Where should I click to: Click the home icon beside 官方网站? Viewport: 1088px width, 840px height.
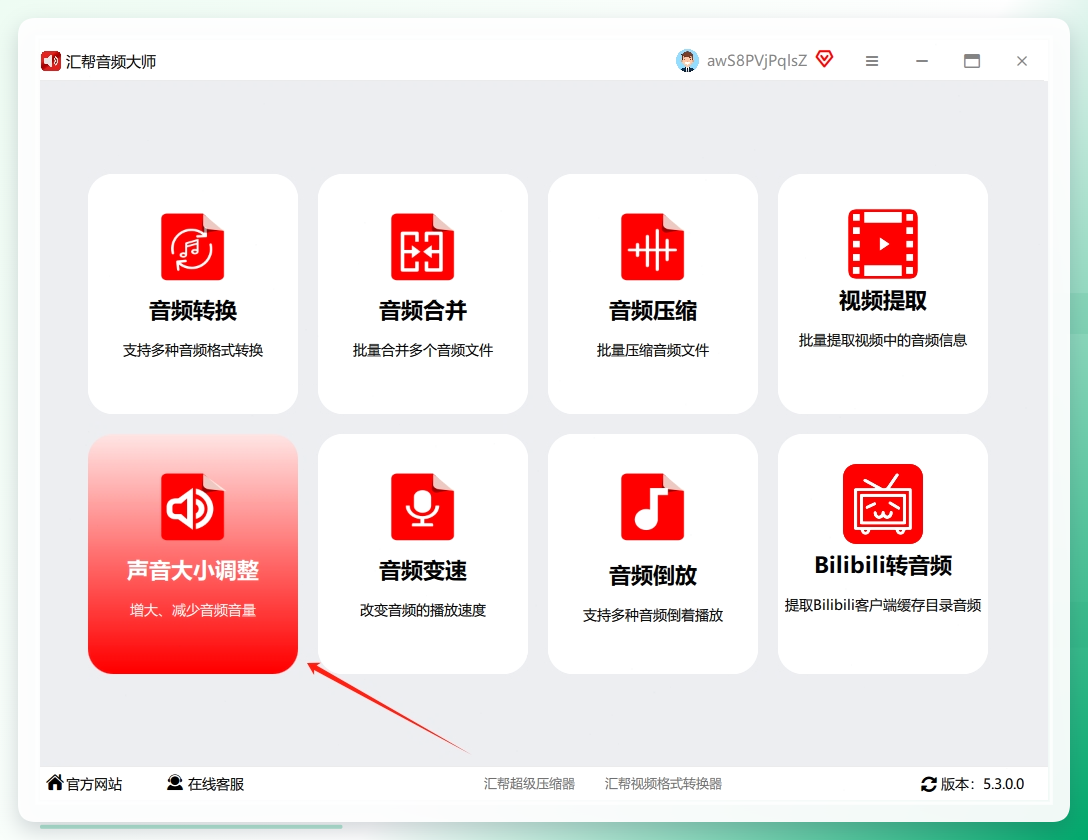pyautogui.click(x=55, y=782)
